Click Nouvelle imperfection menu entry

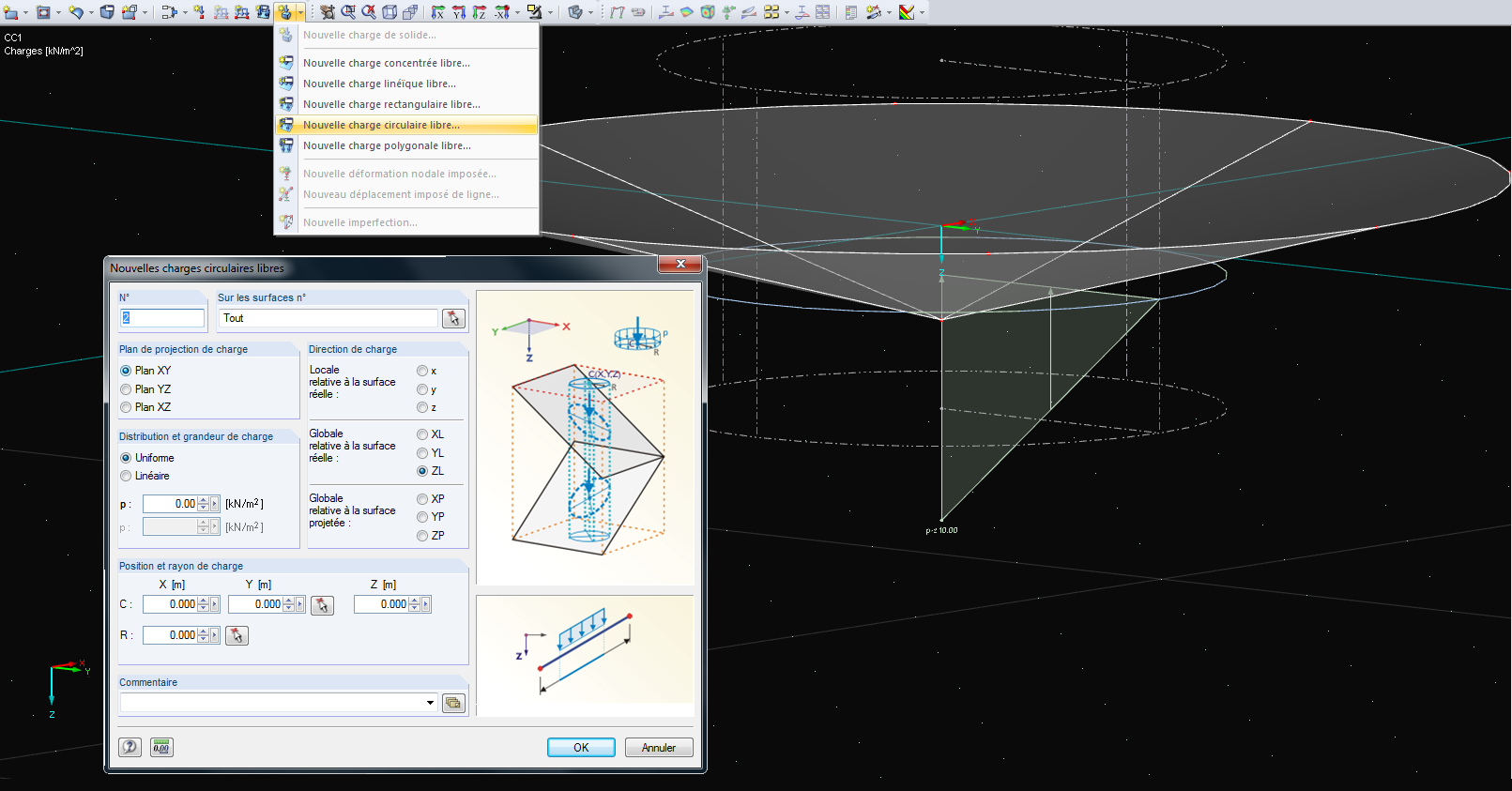coord(406,222)
